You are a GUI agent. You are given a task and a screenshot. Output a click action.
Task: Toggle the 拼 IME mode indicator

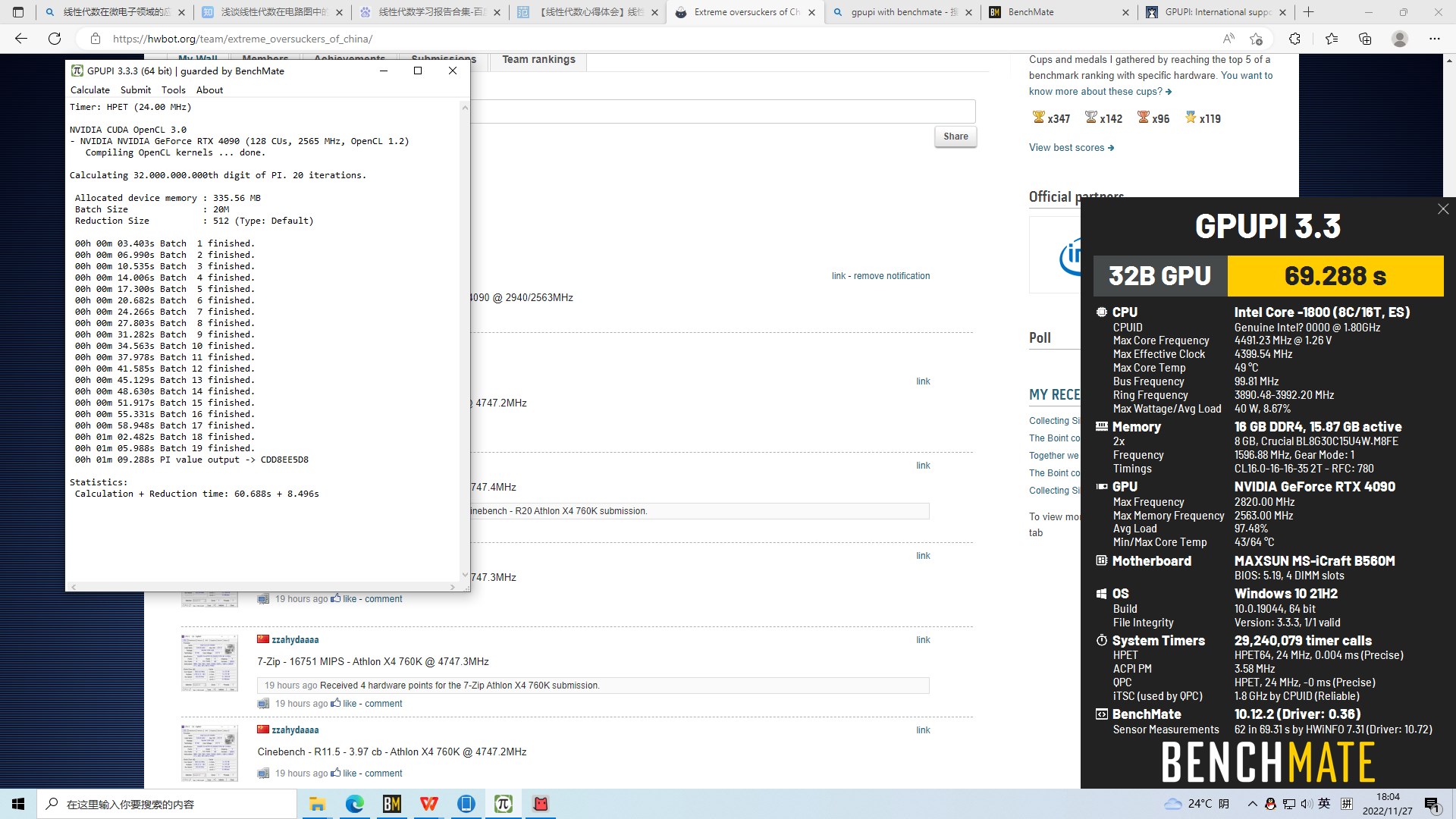click(x=1347, y=804)
